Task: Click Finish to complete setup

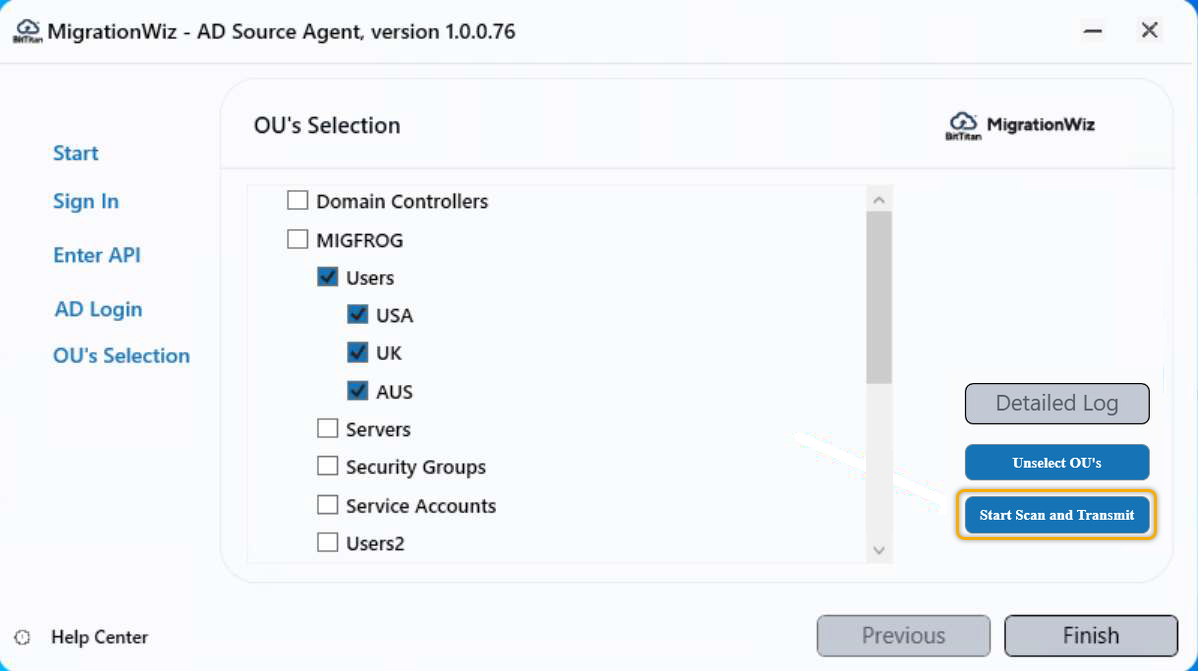Action: coord(1090,636)
